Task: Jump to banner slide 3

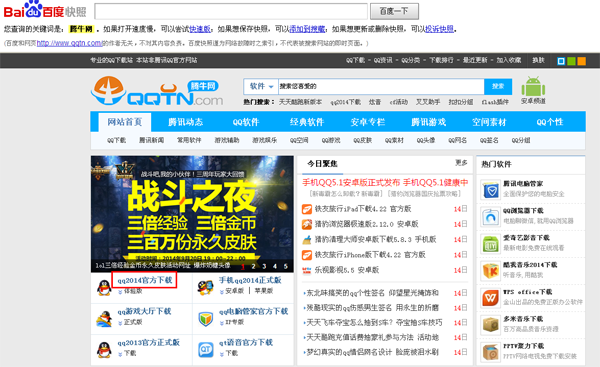Action: (x=264, y=266)
